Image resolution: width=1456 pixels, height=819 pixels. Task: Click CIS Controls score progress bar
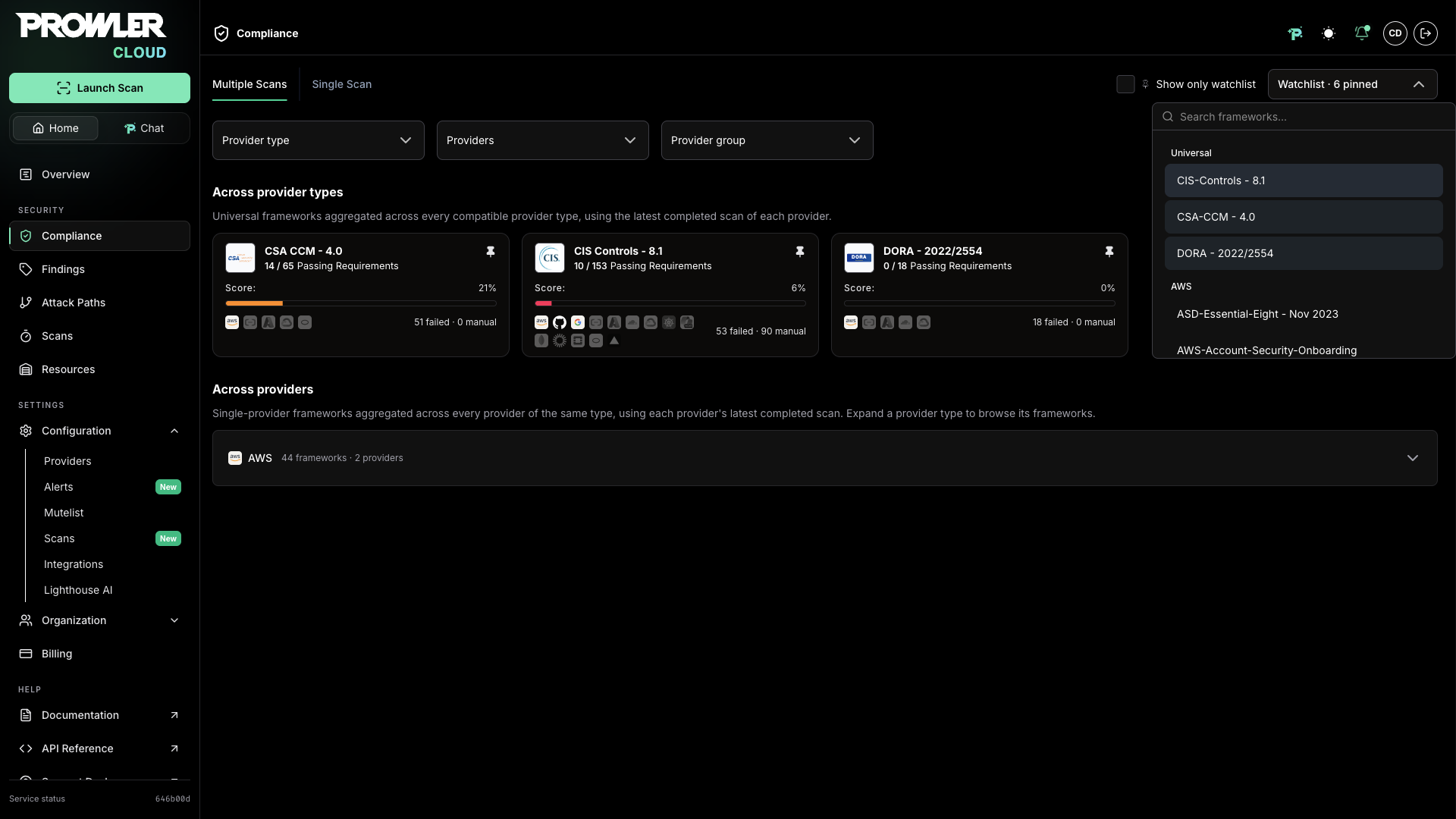tap(670, 303)
